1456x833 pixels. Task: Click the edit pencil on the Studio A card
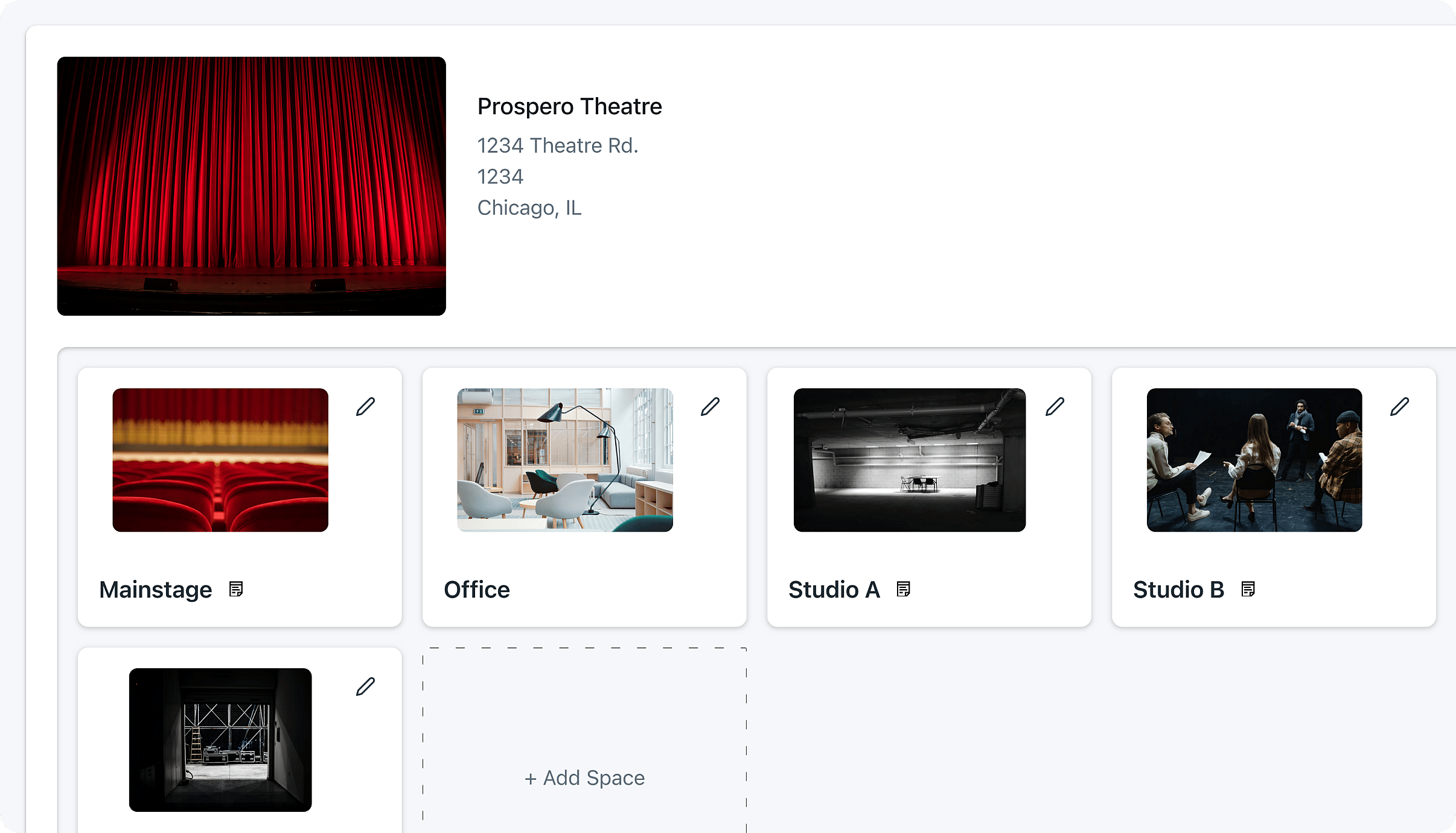[1055, 407]
